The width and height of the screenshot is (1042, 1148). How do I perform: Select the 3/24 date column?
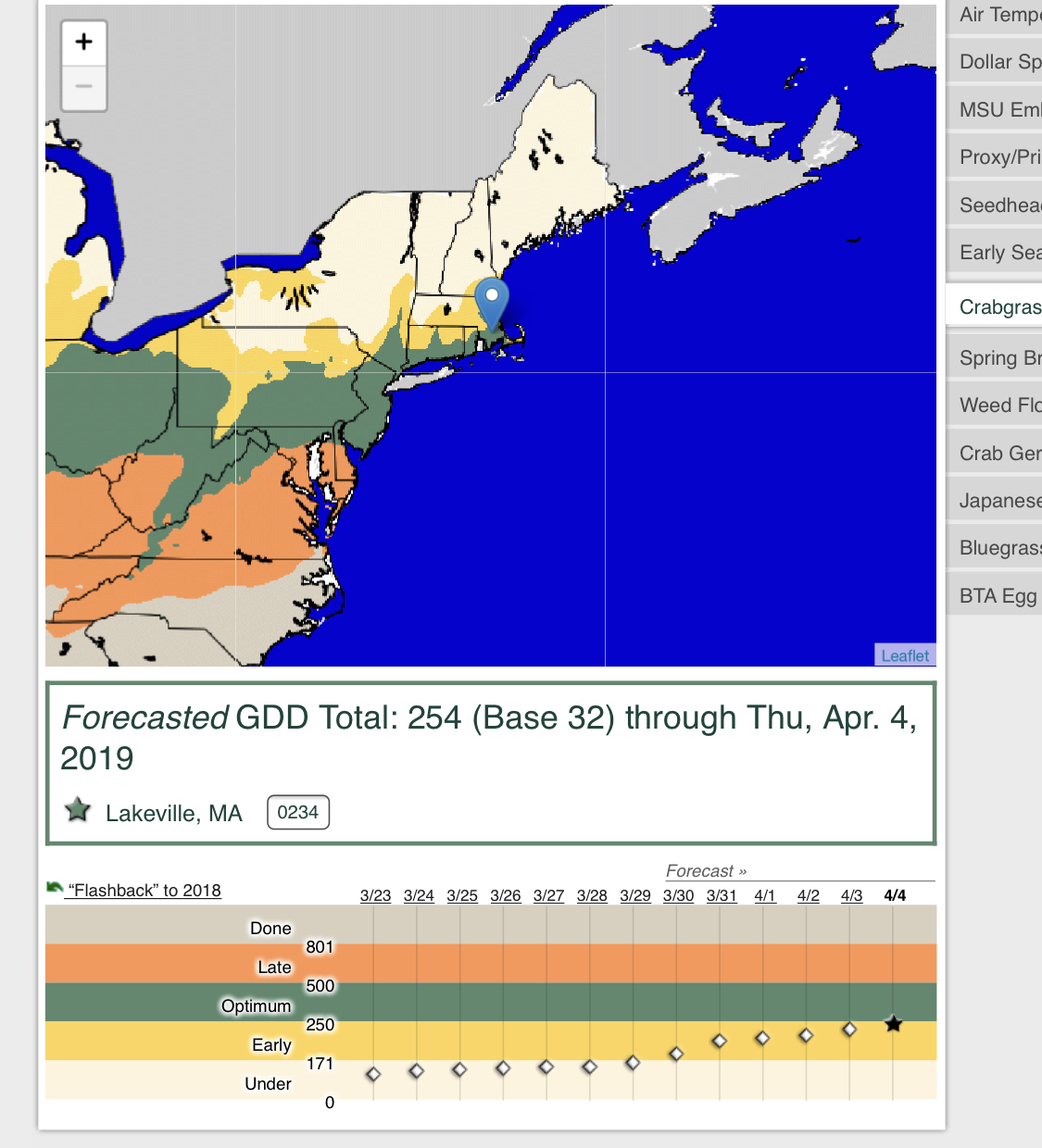coord(419,895)
